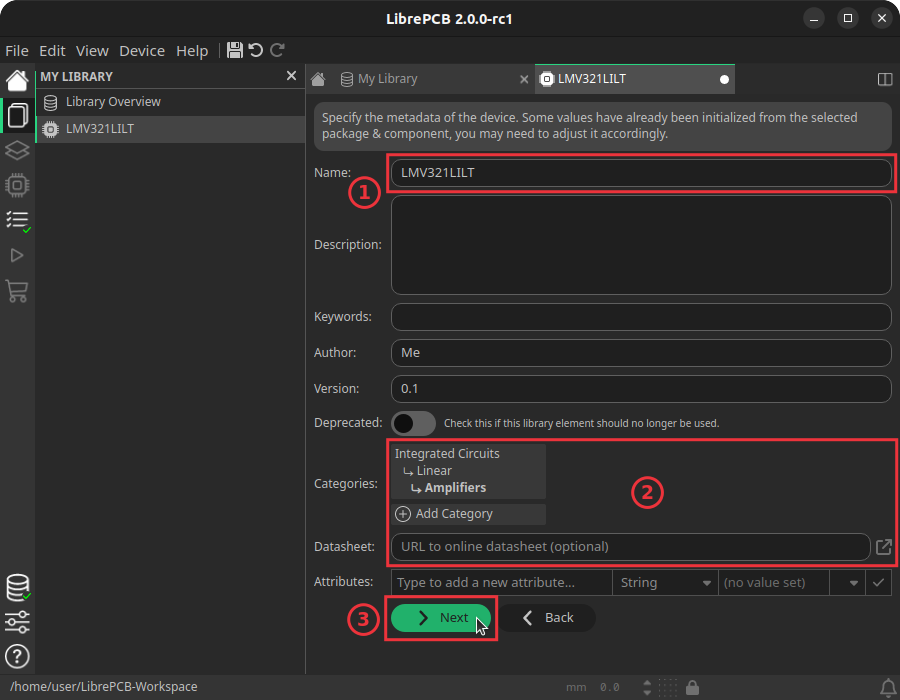Click the Home icon in the sidebar
This screenshot has height=700, width=900.
(17, 80)
